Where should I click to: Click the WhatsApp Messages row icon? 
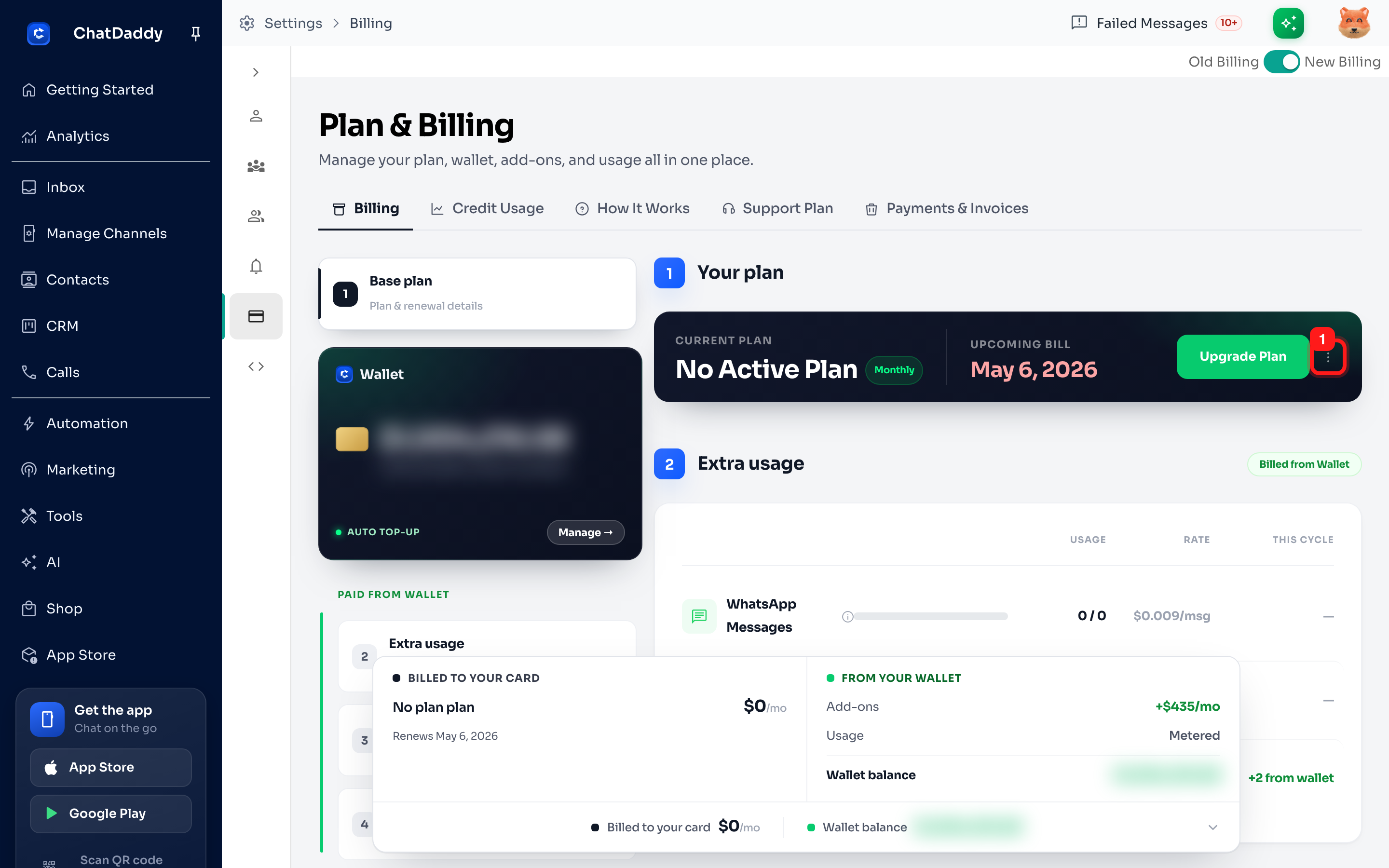click(x=698, y=616)
